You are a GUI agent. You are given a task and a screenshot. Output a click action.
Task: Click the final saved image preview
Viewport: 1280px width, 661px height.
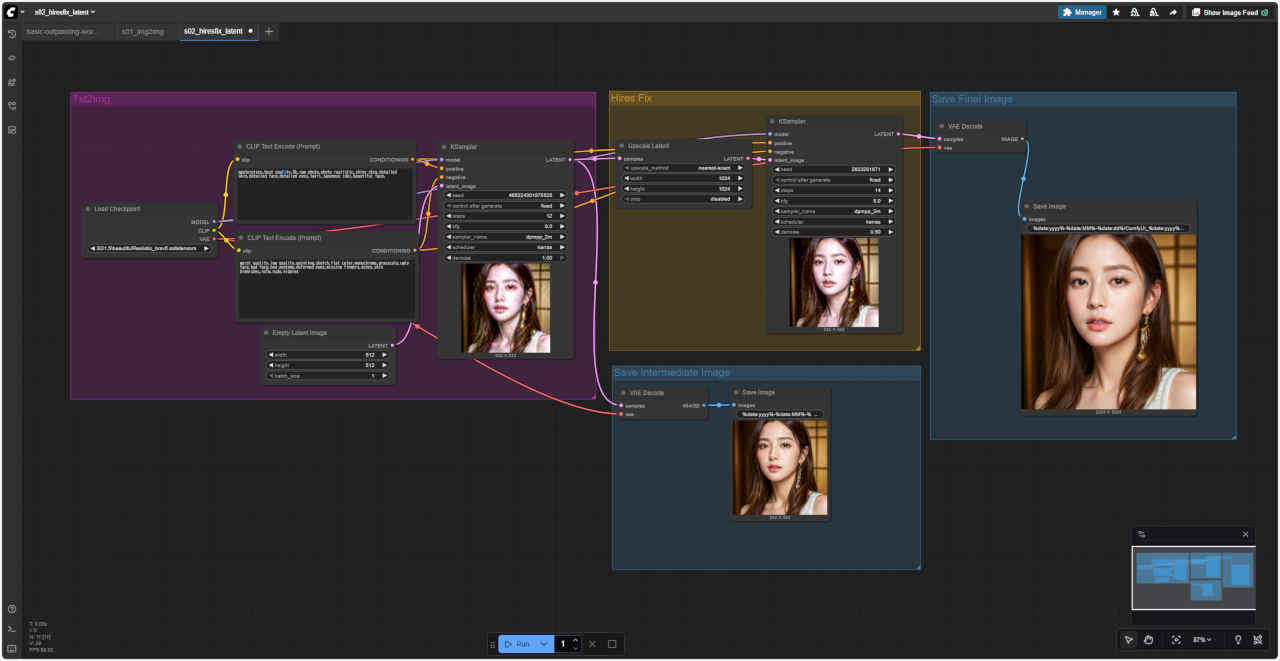[1108, 322]
